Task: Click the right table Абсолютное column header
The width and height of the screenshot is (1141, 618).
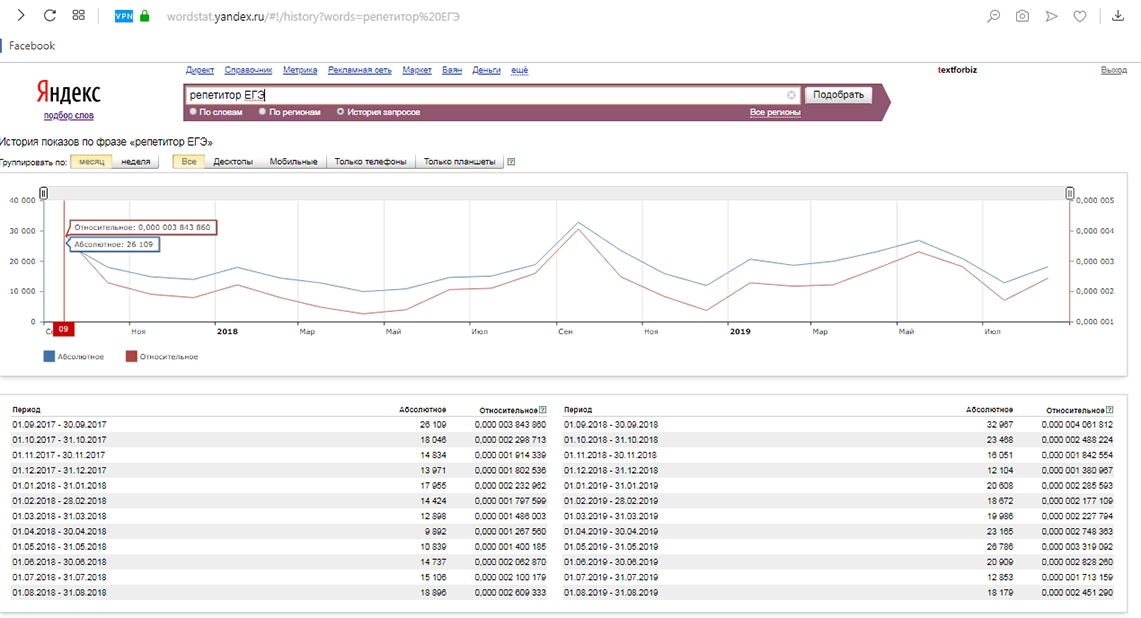Action: (989, 410)
